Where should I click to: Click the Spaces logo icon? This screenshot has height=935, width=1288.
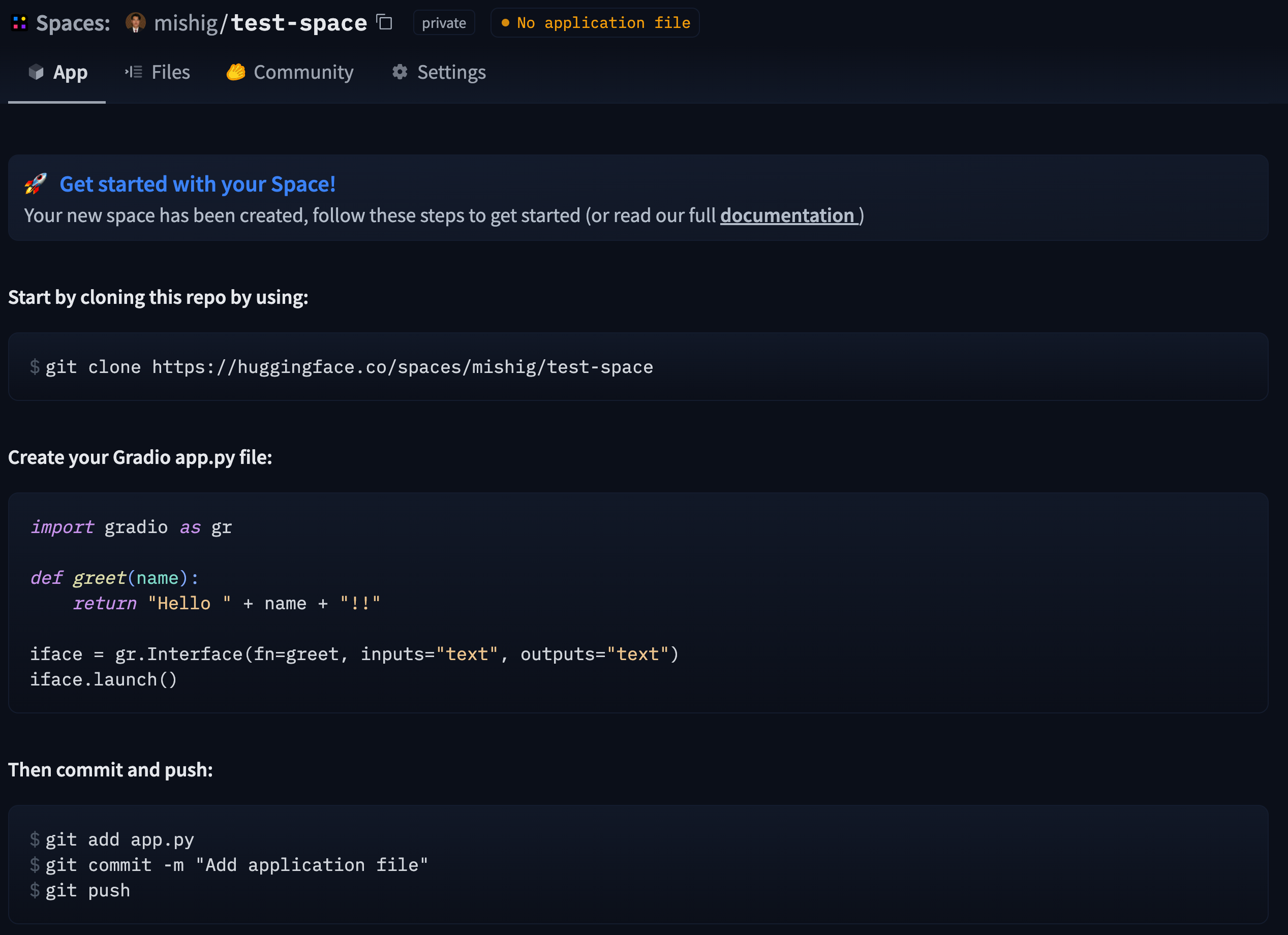(19, 23)
